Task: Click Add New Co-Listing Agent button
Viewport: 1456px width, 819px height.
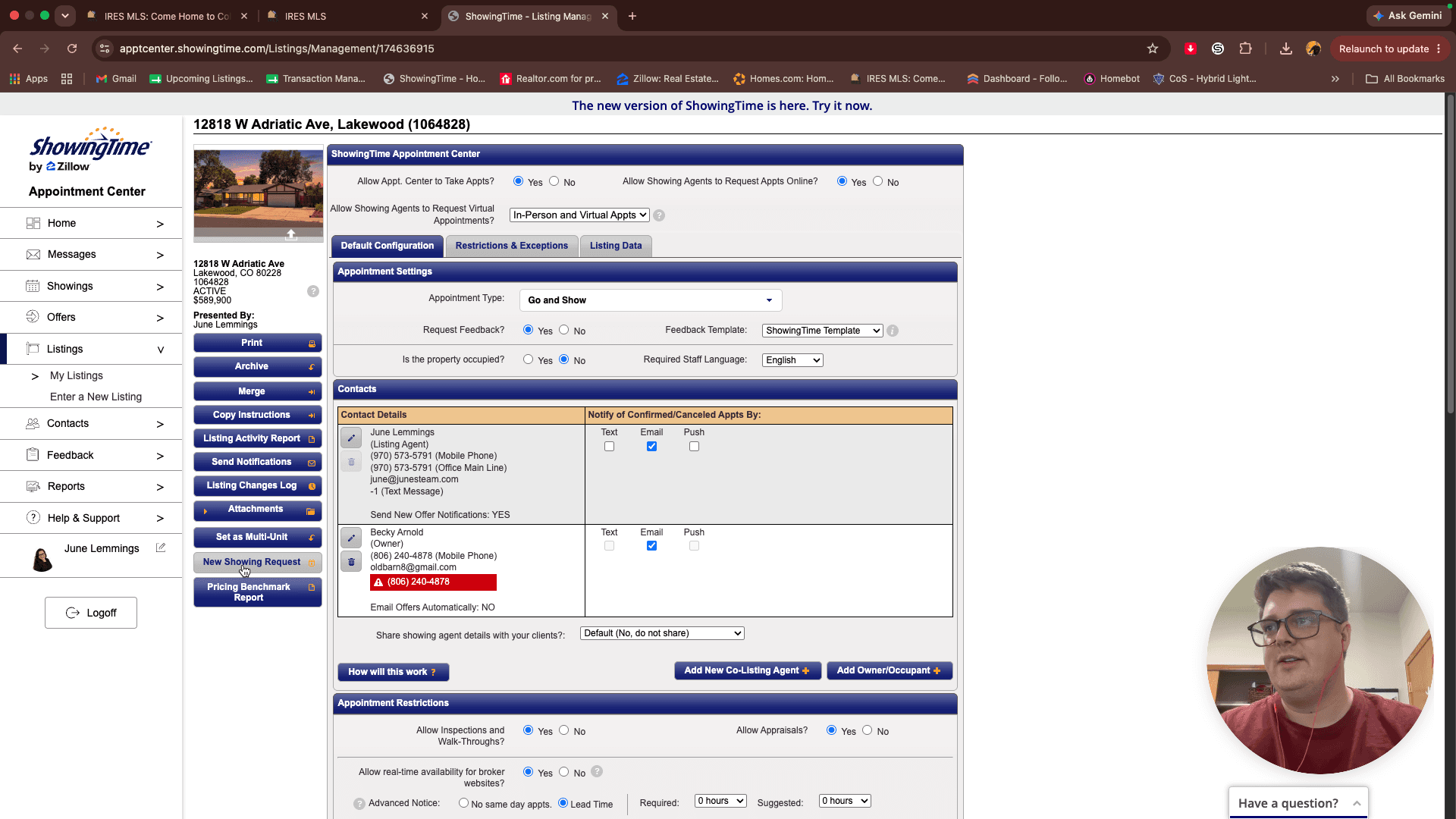Action: pyautogui.click(x=748, y=670)
